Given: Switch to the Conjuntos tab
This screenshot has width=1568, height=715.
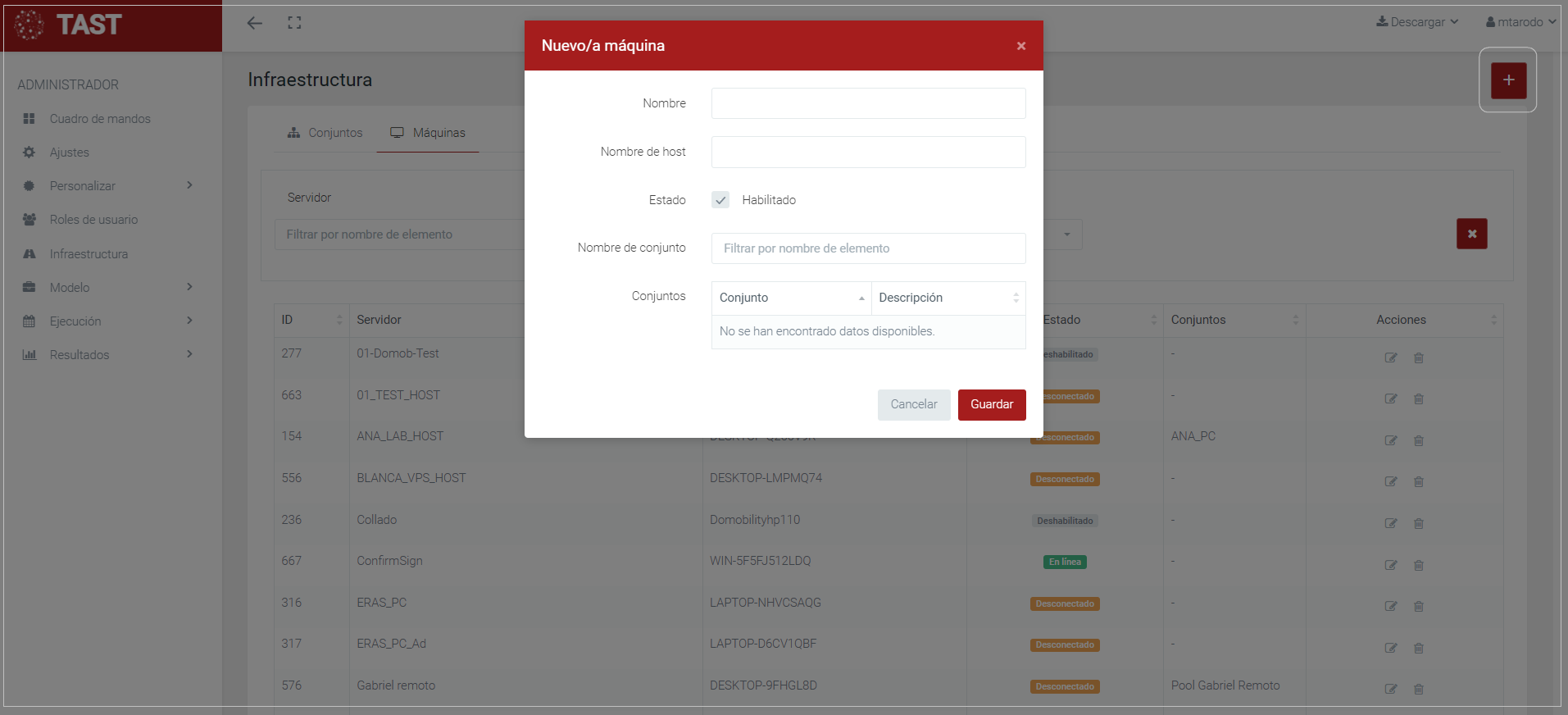Looking at the screenshot, I should point(325,133).
